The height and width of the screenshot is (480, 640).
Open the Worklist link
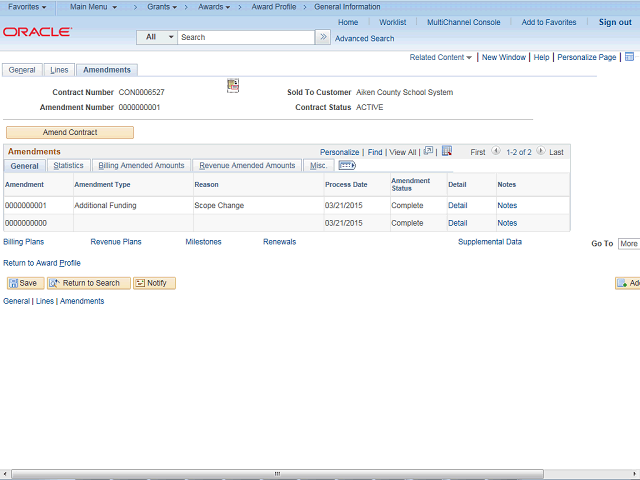pyautogui.click(x=393, y=22)
